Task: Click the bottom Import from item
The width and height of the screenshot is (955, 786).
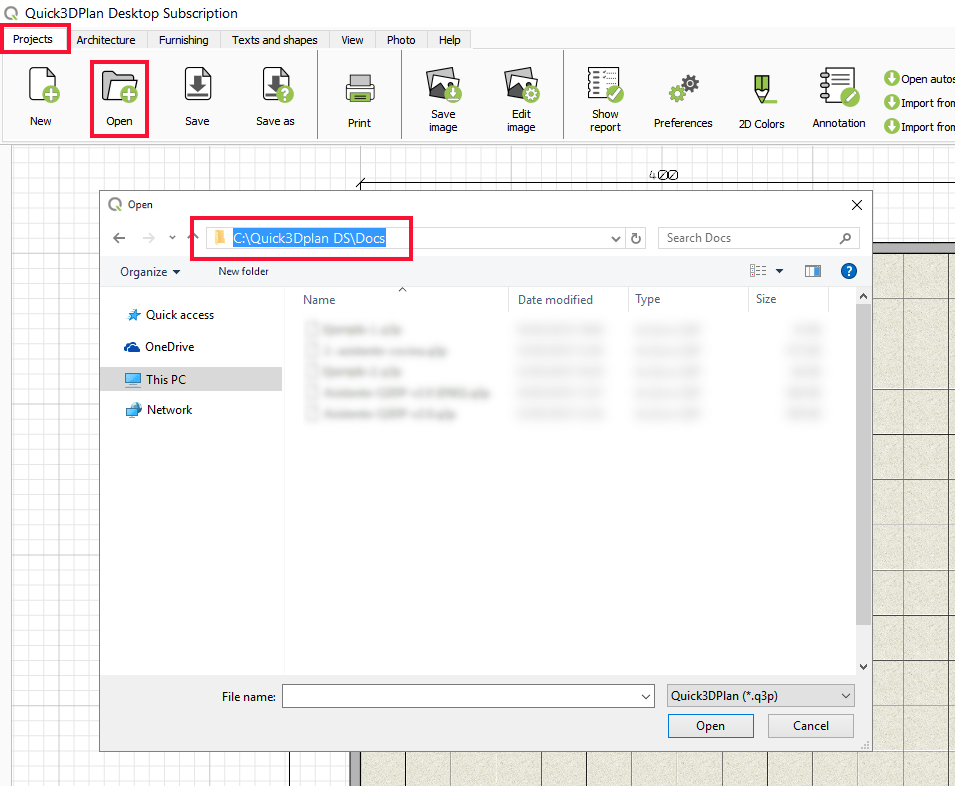Action: click(x=919, y=126)
